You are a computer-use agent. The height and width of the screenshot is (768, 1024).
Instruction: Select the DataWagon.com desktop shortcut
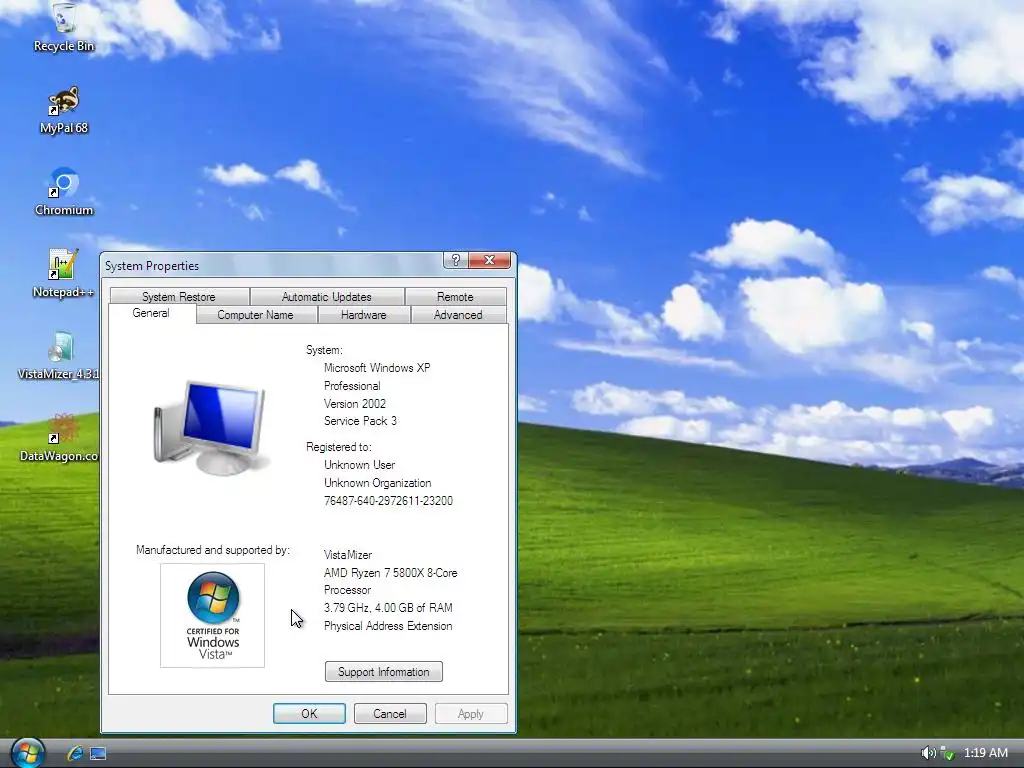(x=59, y=438)
